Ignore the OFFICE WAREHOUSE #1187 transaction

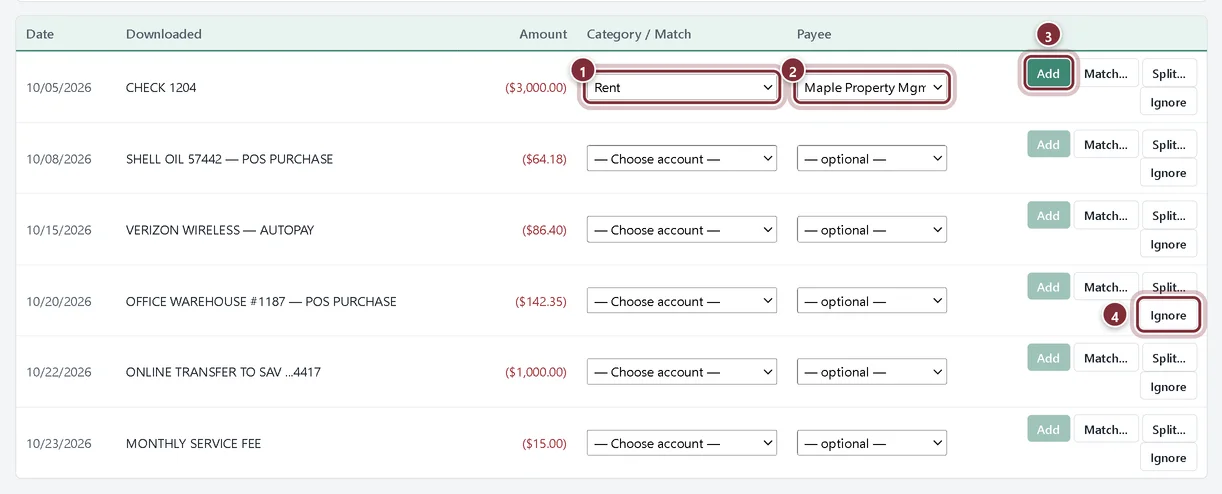click(x=1168, y=315)
